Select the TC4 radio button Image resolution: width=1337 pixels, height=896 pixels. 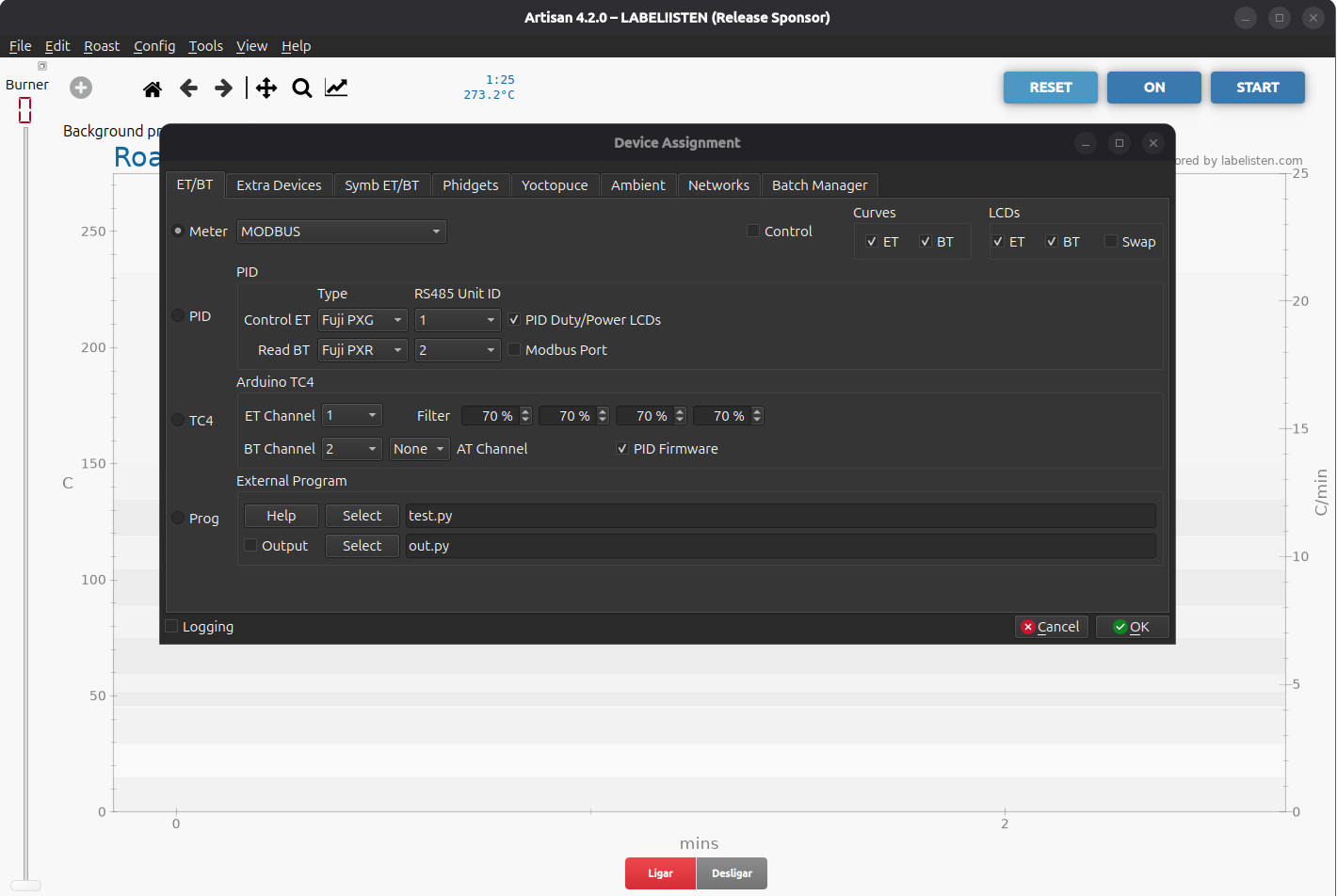(178, 420)
